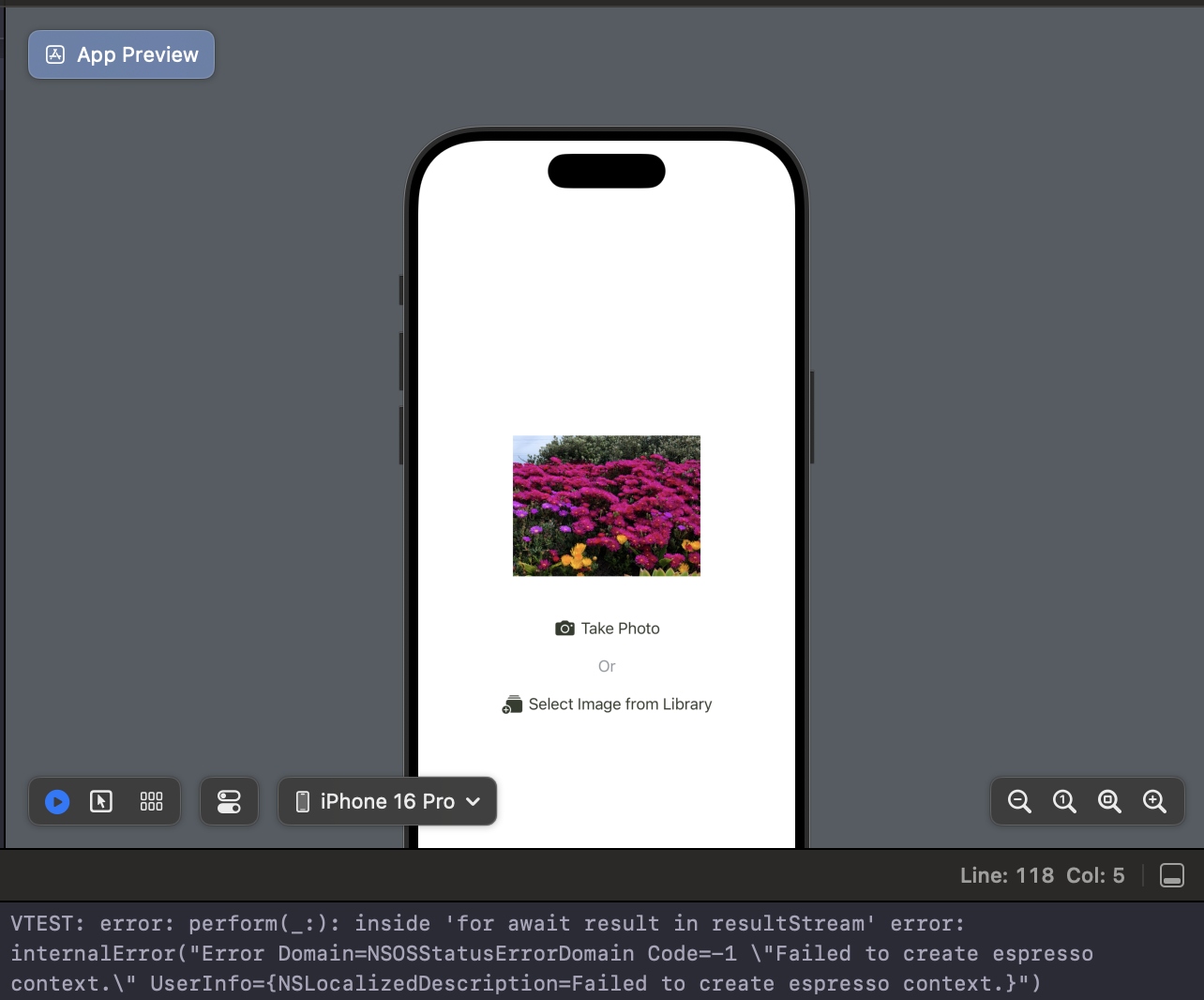Screen dimensions: 1204x1000
Task: Switch to selectable preview mode icon
Action: 101,801
